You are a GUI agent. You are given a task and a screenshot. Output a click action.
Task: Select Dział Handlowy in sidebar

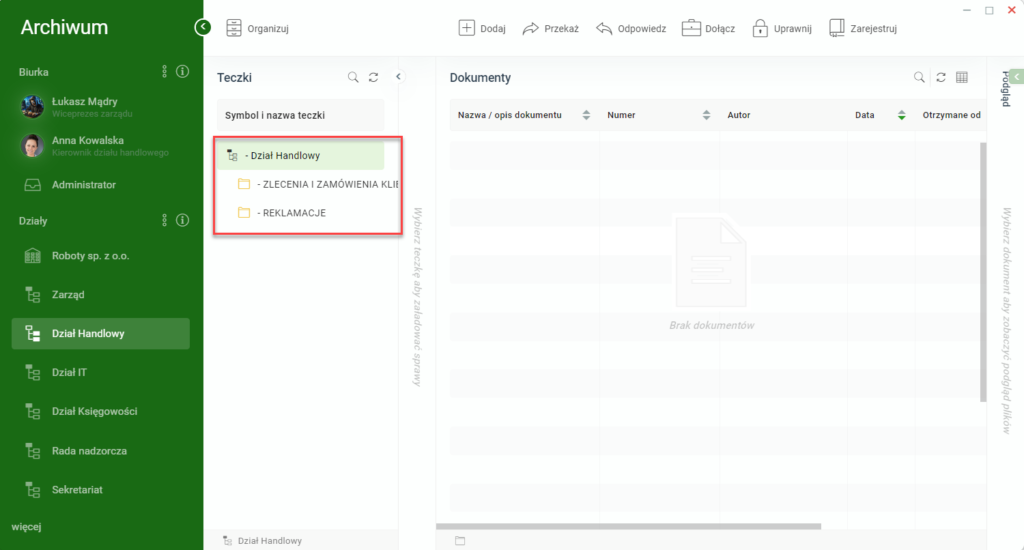click(x=101, y=334)
